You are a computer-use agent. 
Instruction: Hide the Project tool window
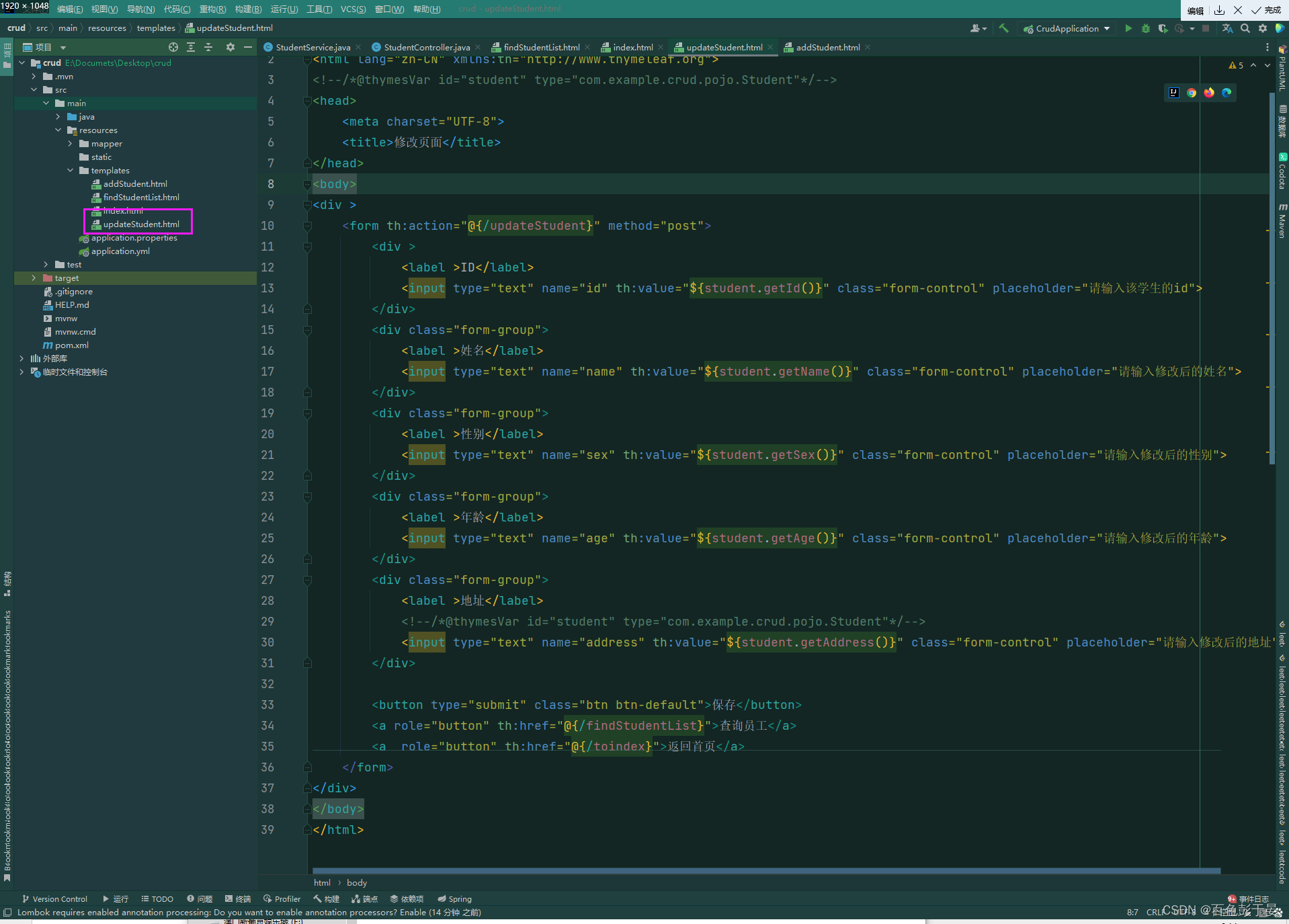(x=248, y=47)
